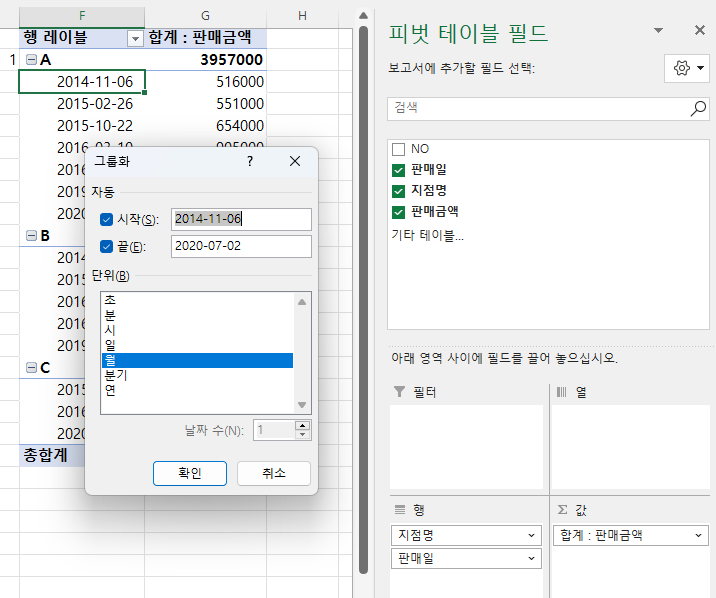716x598 pixels.
Task: Uncheck the 지점명 field checkbox
Action: coord(398,191)
